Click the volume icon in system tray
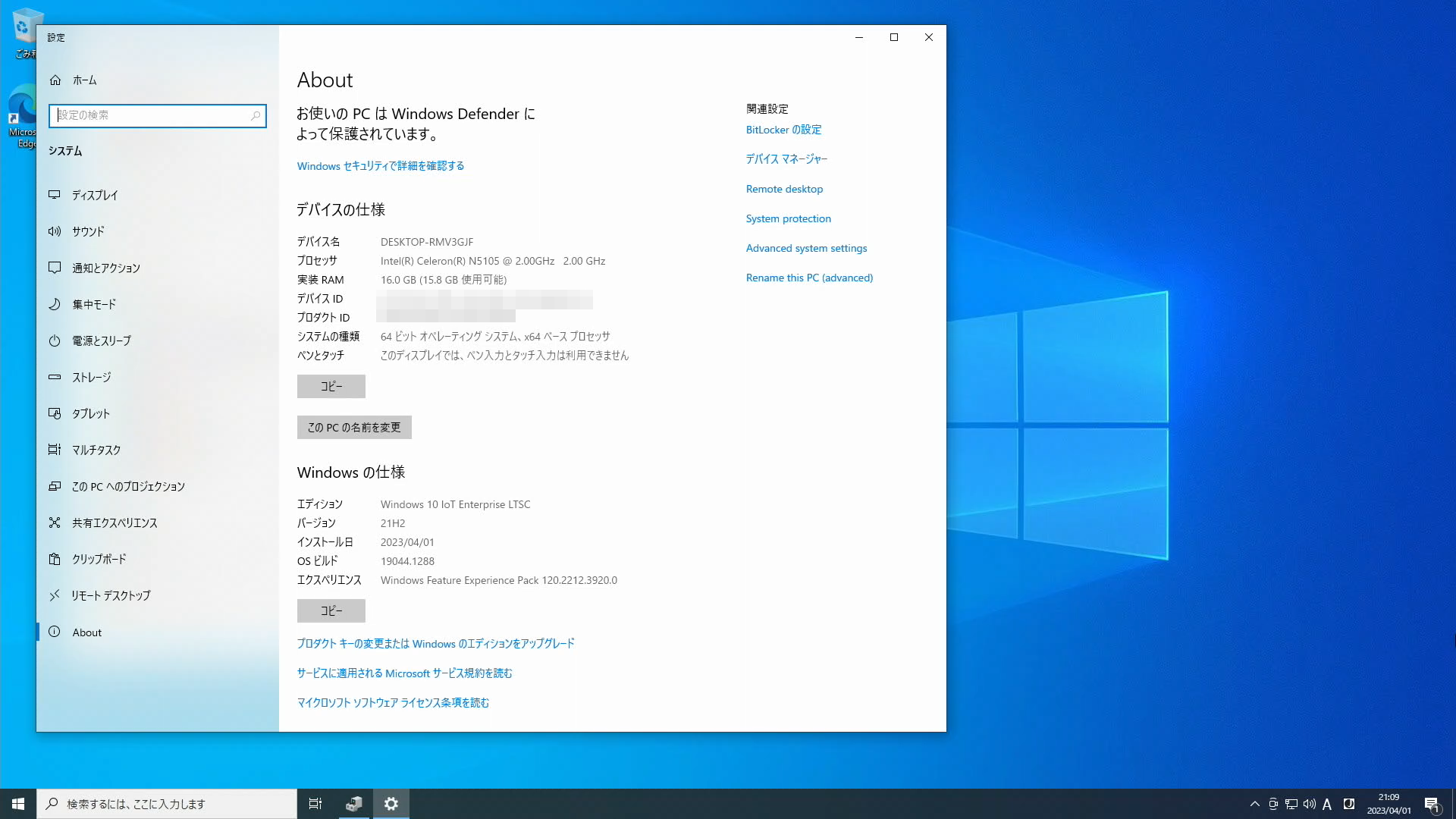 (x=1310, y=804)
